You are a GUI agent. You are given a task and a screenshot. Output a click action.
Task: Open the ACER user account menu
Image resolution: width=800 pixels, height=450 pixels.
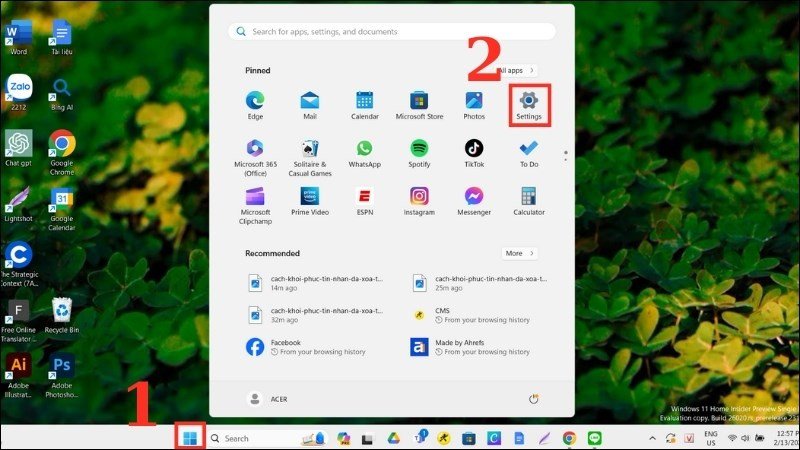268,398
